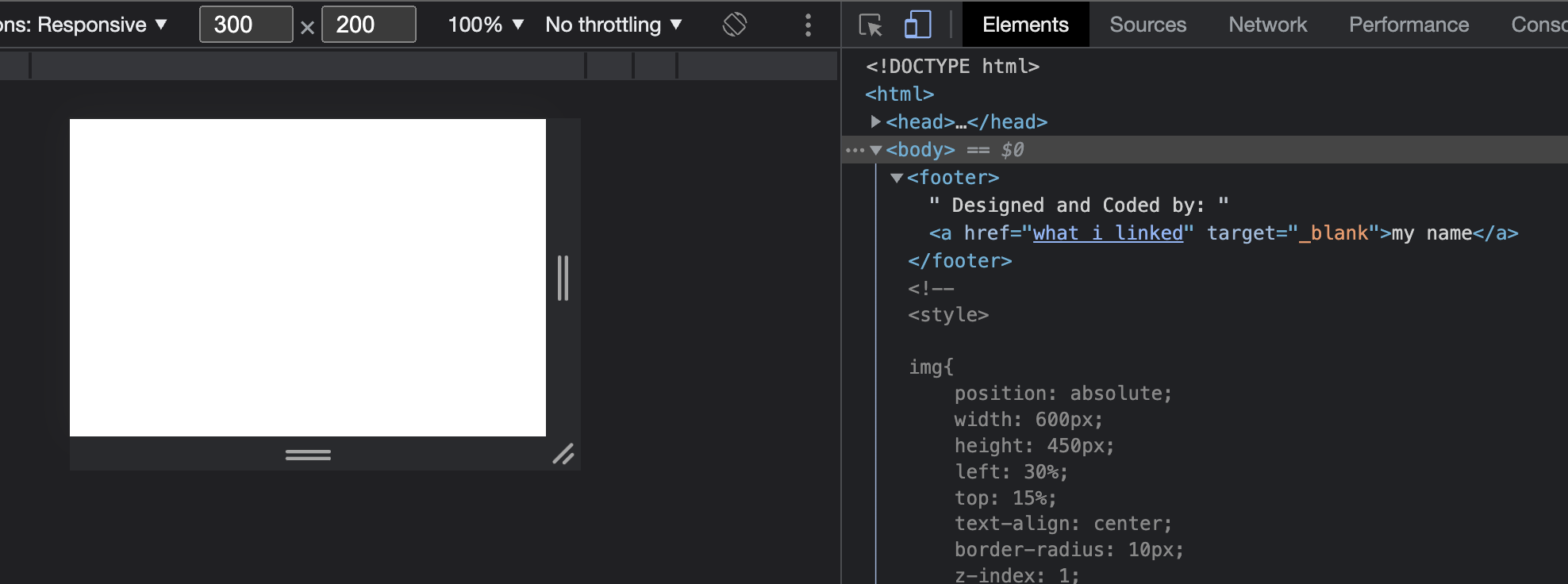
Task: Switch to the Console tab
Action: [1539, 25]
